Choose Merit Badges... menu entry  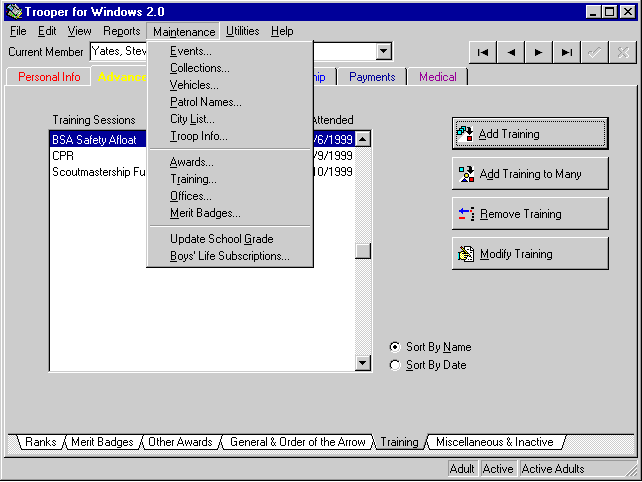coord(230,213)
